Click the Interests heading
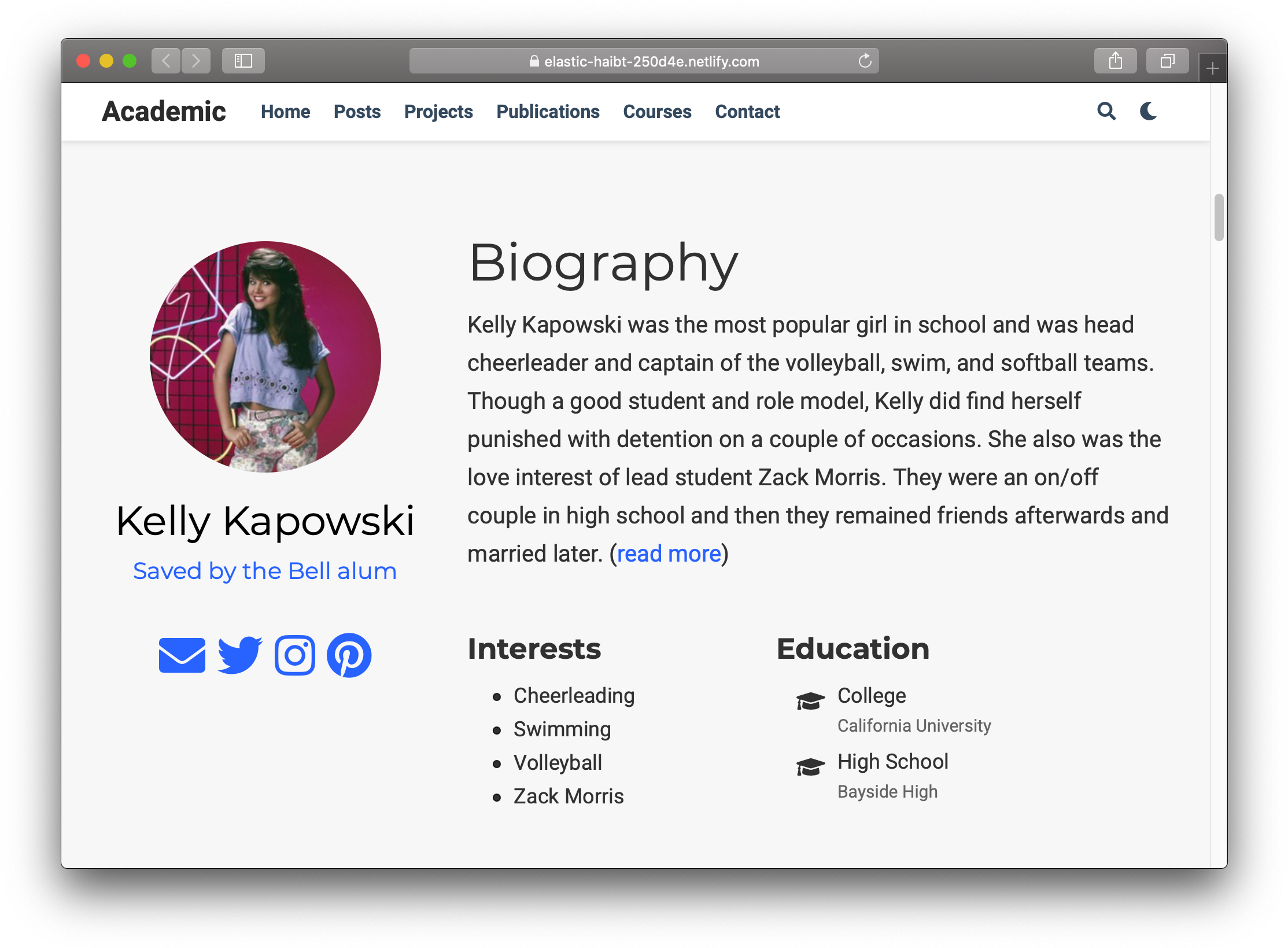The height and width of the screenshot is (948, 1288). pyautogui.click(x=534, y=648)
